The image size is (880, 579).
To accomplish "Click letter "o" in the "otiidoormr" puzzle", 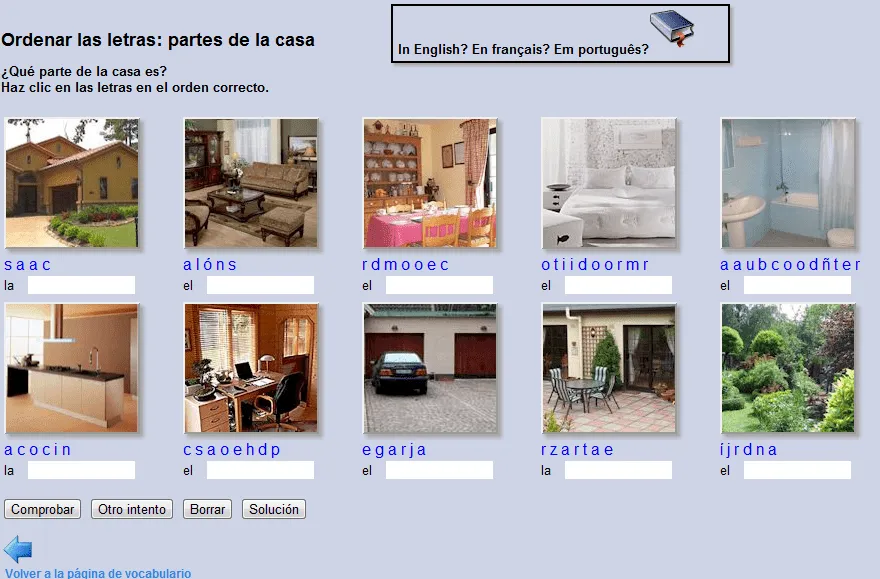I will pyautogui.click(x=544, y=264).
